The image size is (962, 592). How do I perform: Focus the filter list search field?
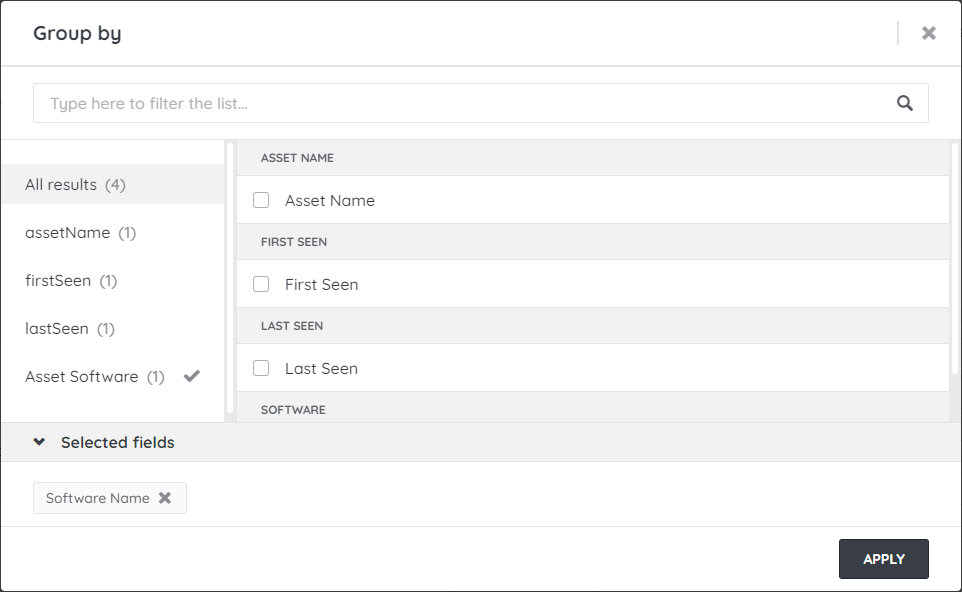pyautogui.click(x=460, y=103)
